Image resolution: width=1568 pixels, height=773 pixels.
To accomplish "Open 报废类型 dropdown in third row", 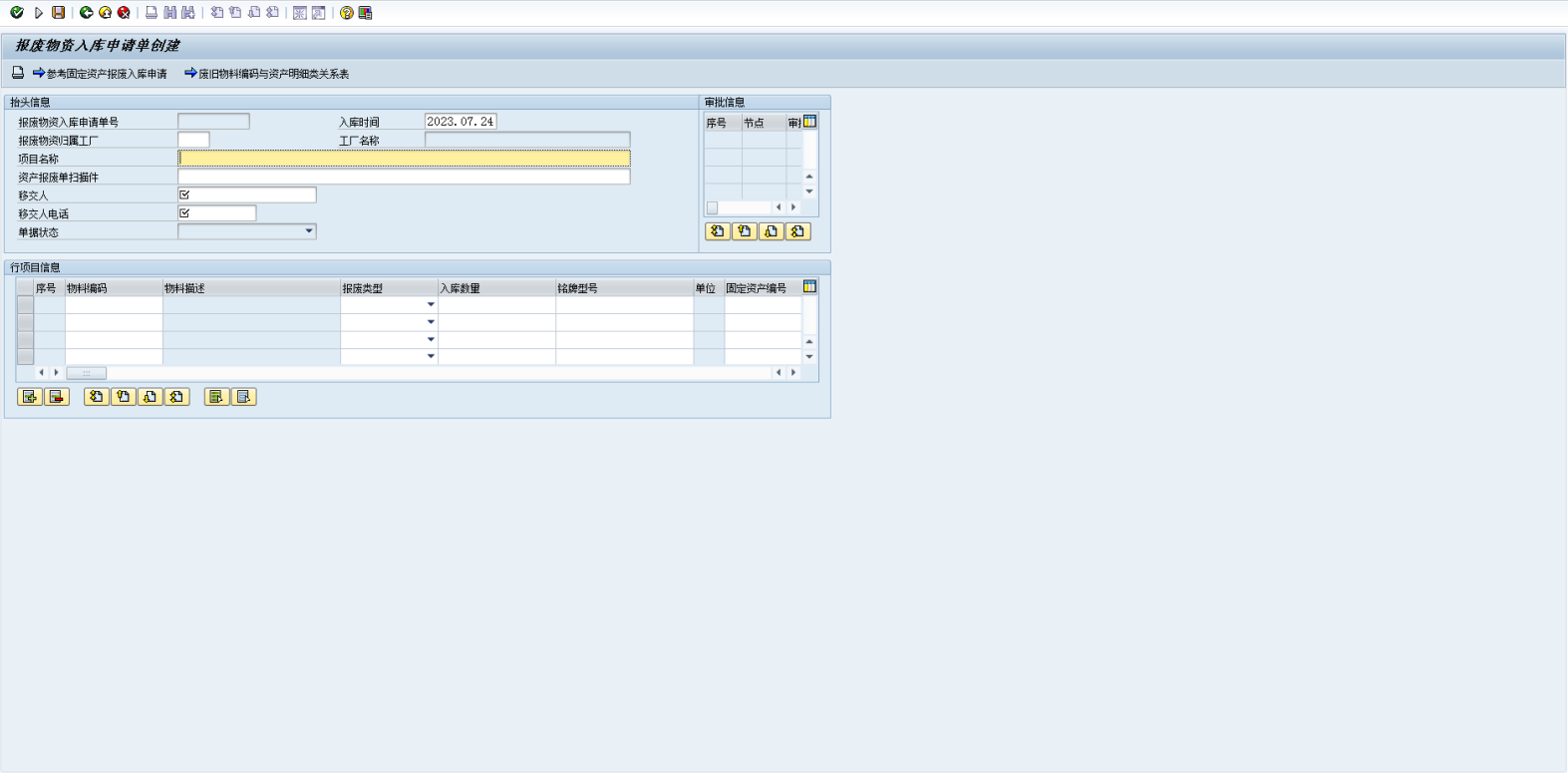I will (431, 339).
